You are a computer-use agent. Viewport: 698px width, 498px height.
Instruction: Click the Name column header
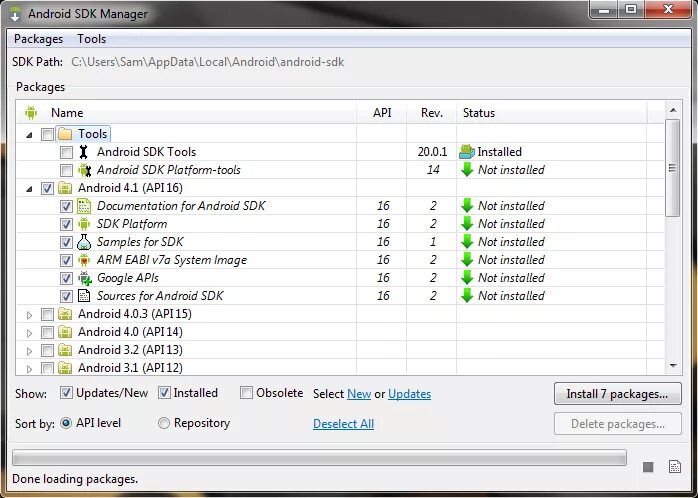click(x=187, y=113)
